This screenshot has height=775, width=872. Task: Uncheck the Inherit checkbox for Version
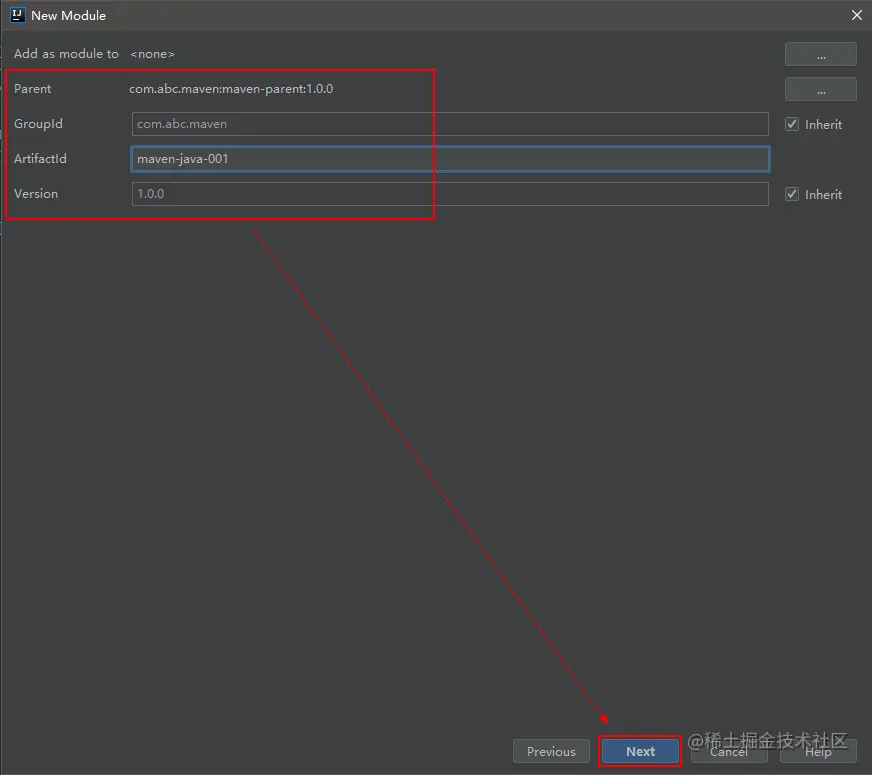[x=792, y=194]
